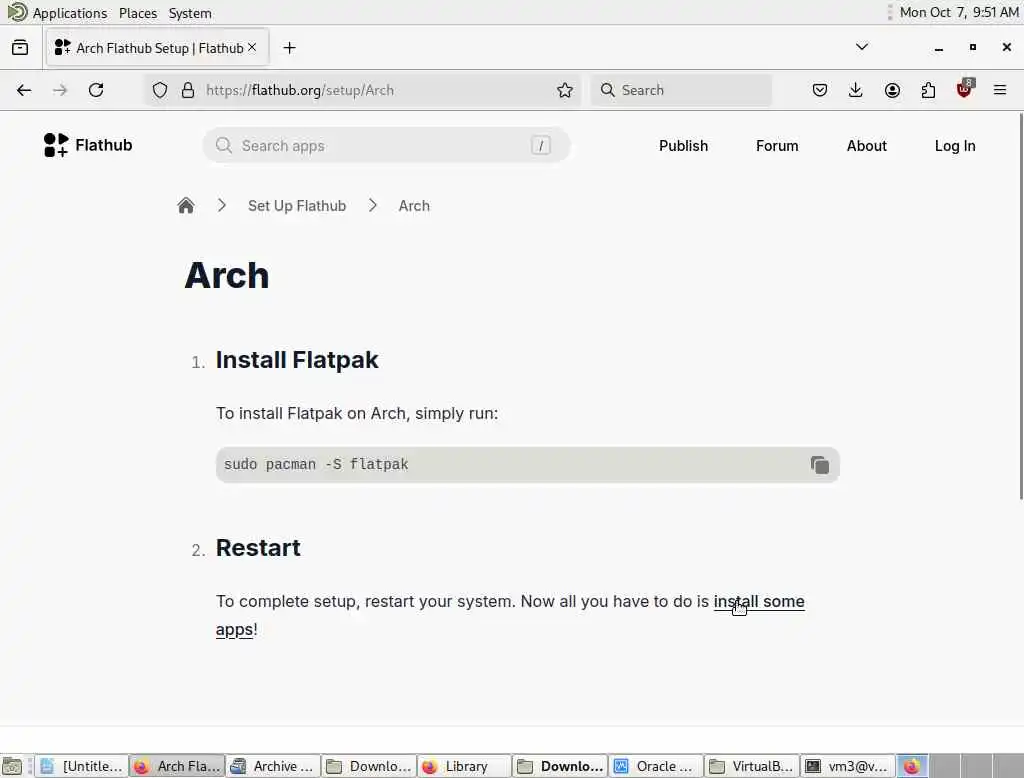Click the Install Flatpak heading
1024x778 pixels.
(297, 360)
